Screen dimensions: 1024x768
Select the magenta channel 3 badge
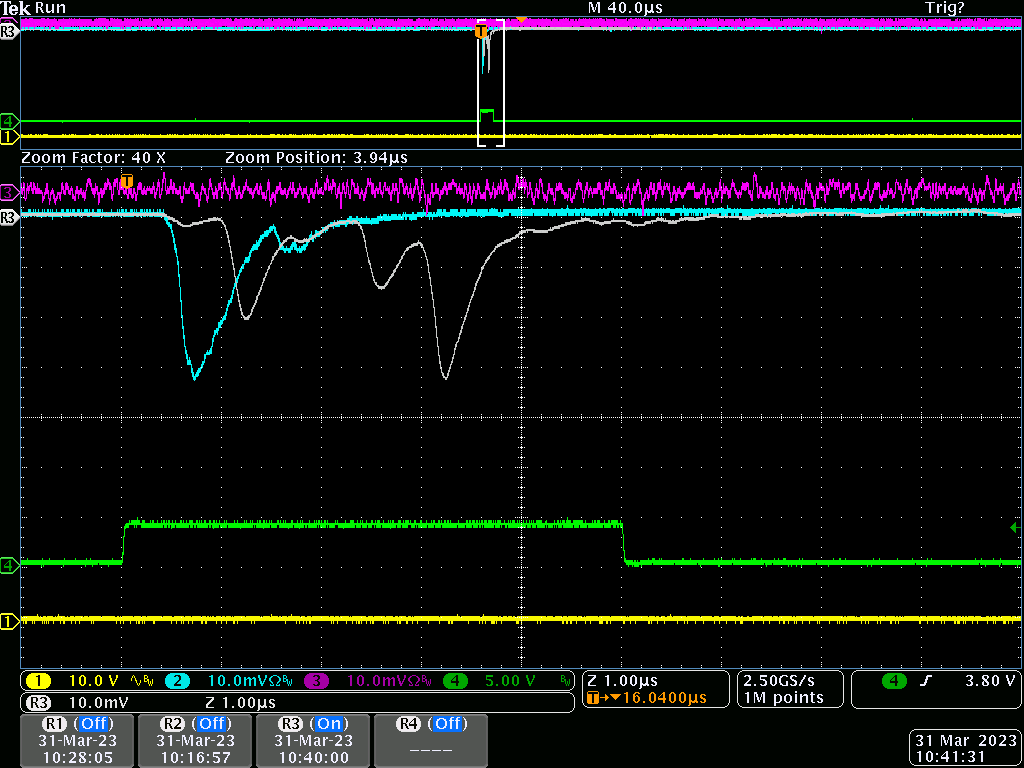pyautogui.click(x=316, y=681)
